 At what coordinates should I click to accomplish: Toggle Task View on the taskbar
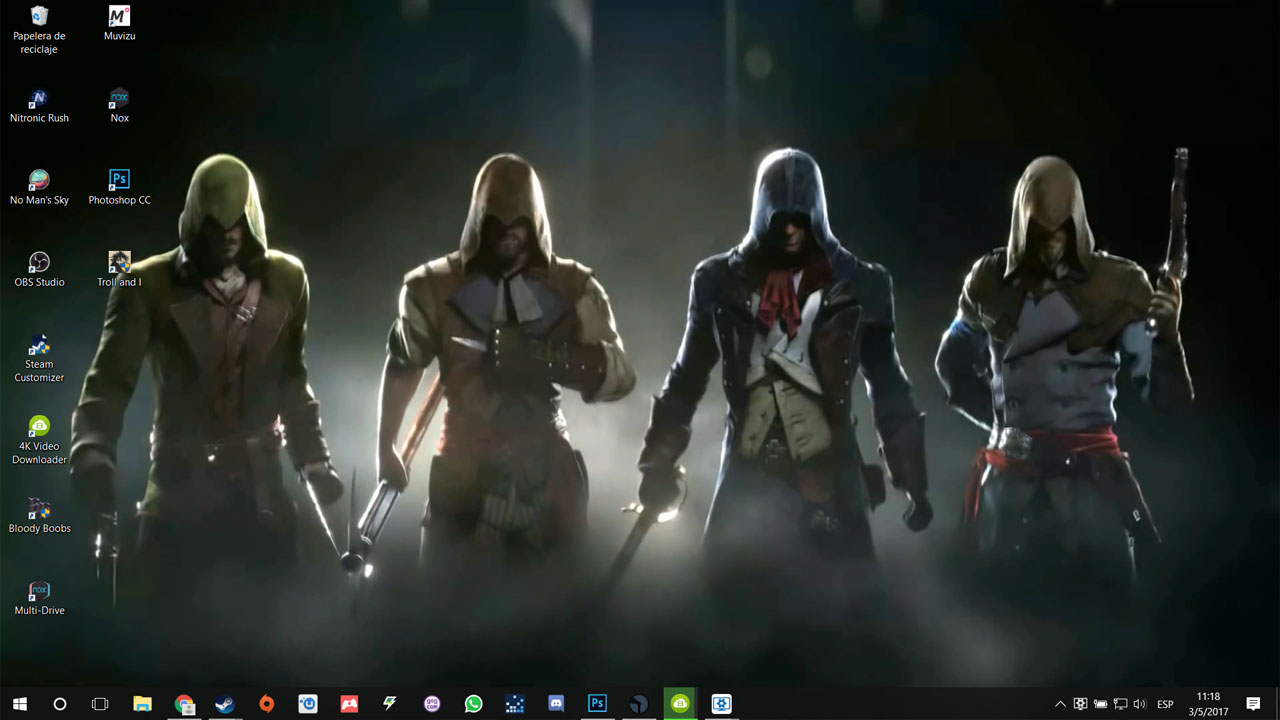coord(100,704)
